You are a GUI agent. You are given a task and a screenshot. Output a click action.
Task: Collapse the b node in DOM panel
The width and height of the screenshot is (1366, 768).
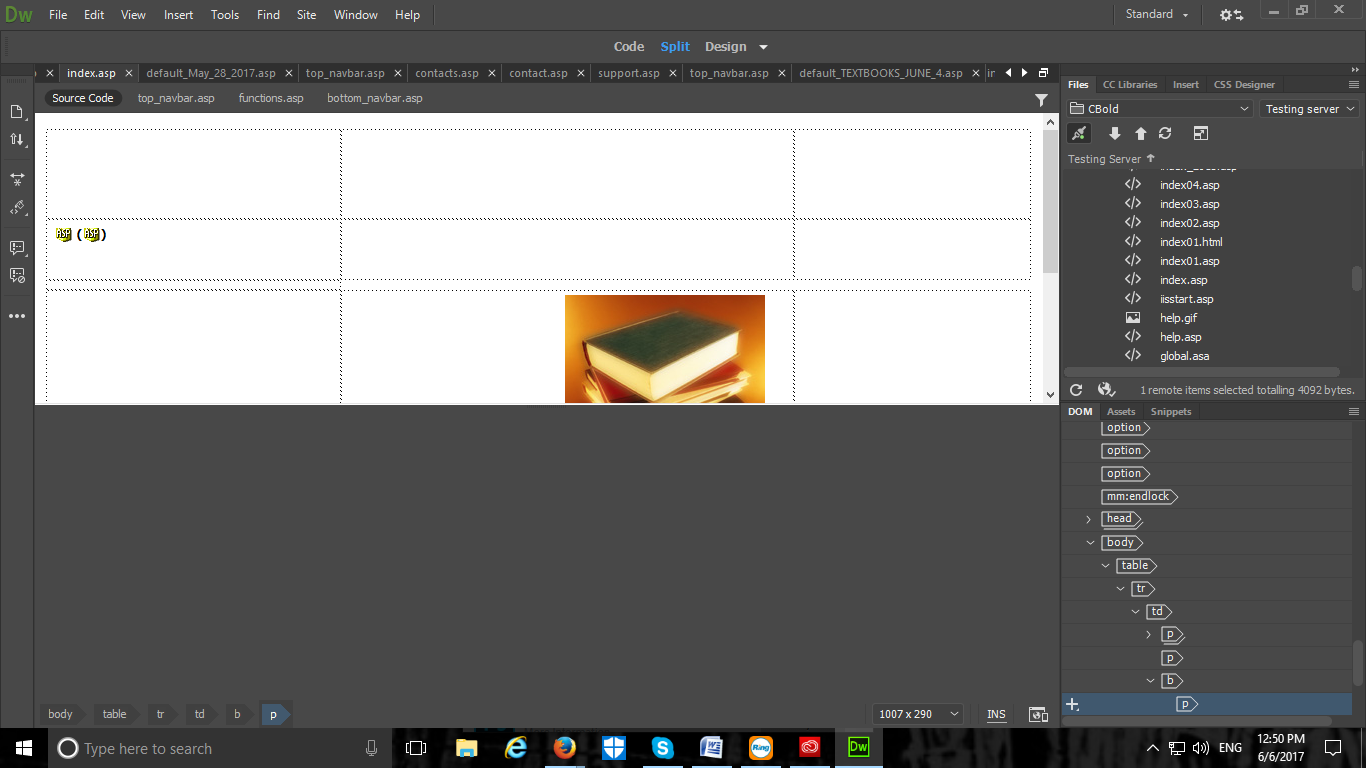click(1150, 681)
